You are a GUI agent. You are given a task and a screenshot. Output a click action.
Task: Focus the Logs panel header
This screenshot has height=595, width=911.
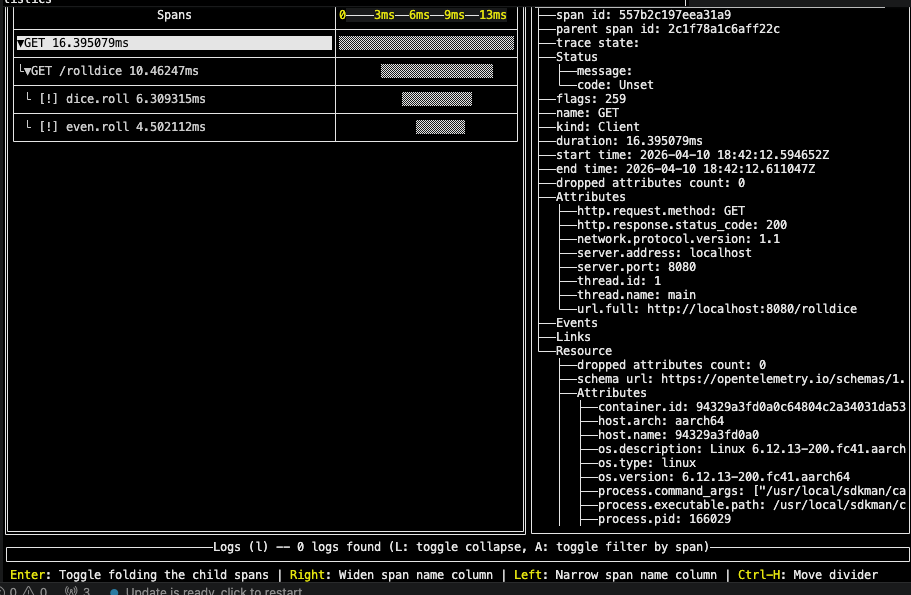pyautogui.click(x=461, y=547)
